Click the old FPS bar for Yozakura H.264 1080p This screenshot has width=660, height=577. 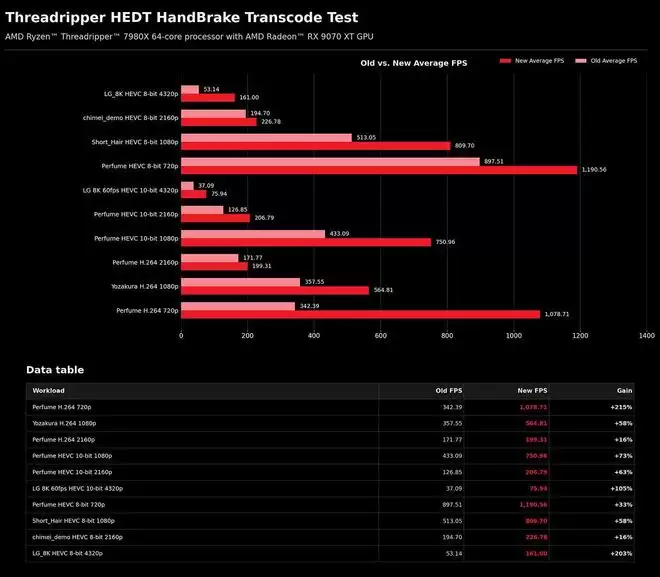coord(241,282)
